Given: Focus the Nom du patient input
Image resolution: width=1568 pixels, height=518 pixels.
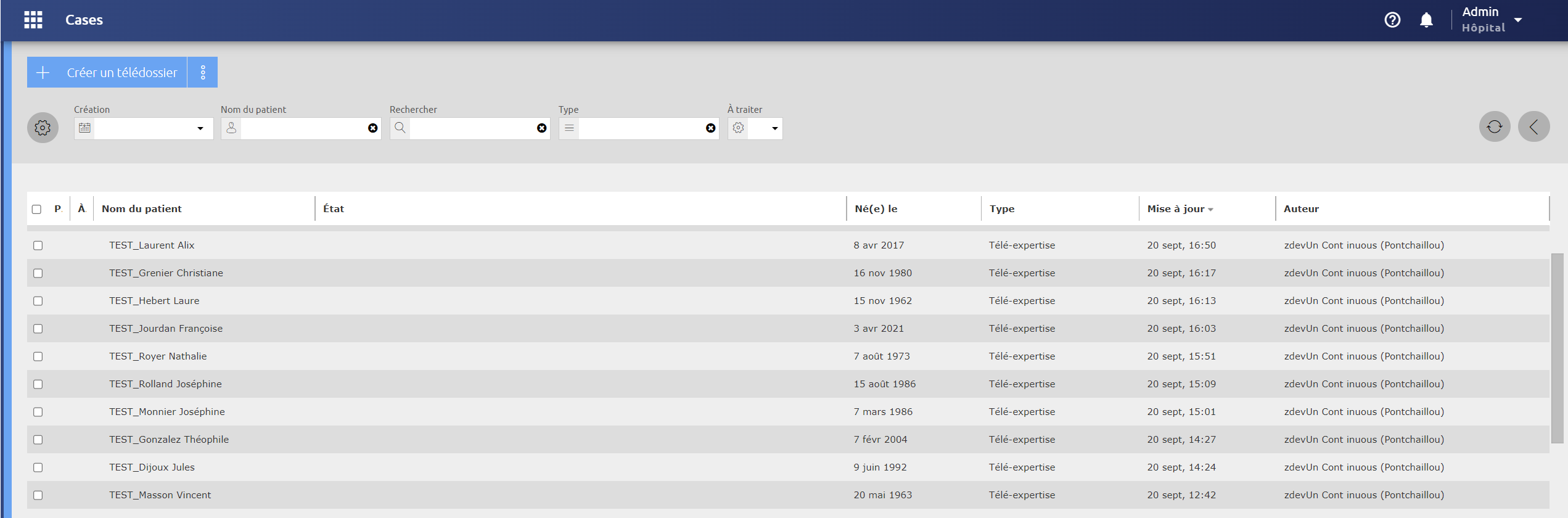Looking at the screenshot, I should click(302, 128).
